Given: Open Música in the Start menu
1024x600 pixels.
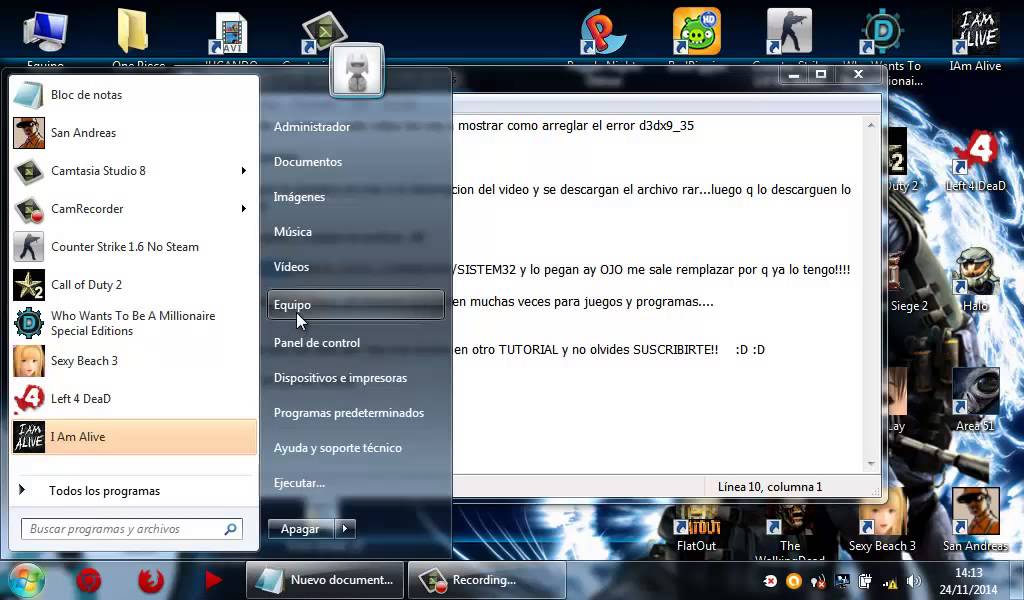Looking at the screenshot, I should coord(293,232).
